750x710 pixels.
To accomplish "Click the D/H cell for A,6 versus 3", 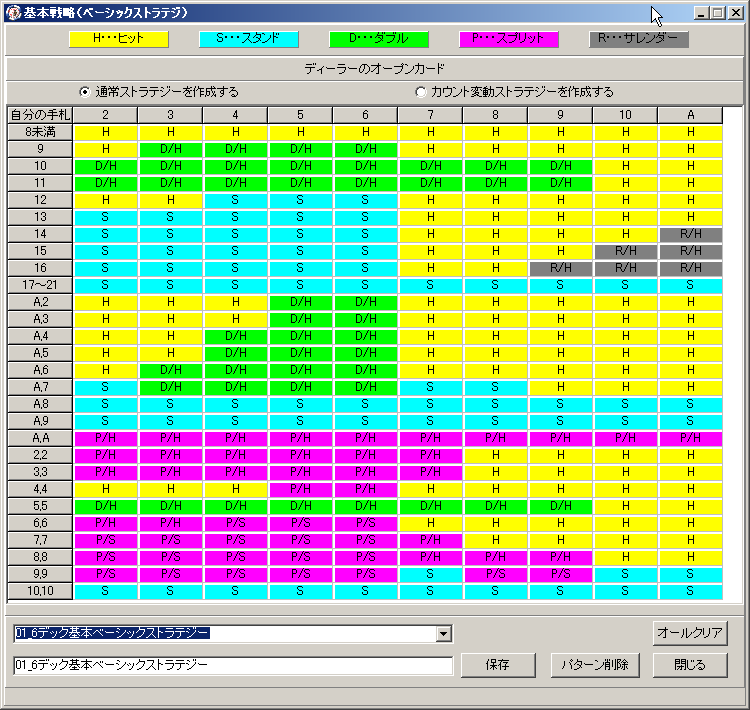I will [x=170, y=370].
